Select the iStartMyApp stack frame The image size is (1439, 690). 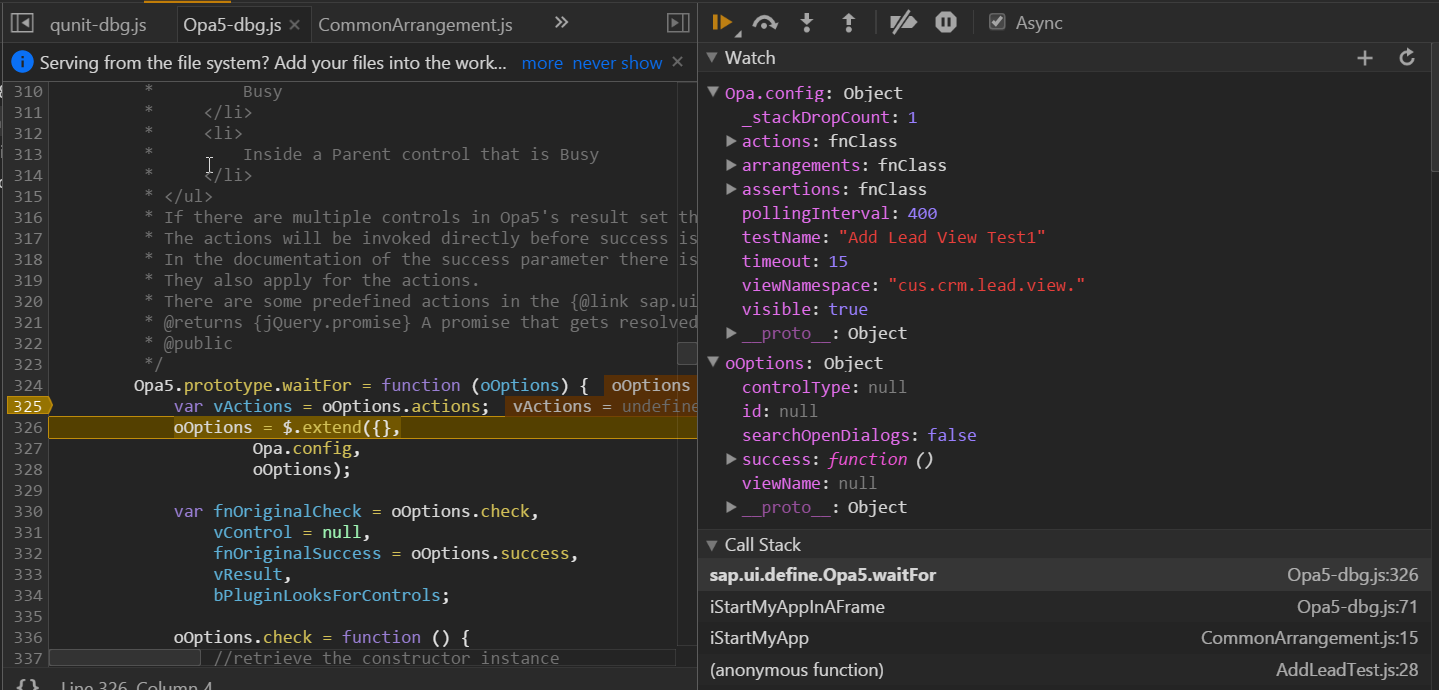[1067, 638]
